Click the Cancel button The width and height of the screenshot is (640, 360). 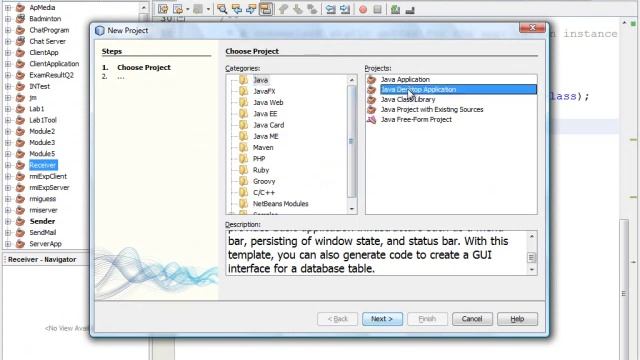click(x=472, y=319)
